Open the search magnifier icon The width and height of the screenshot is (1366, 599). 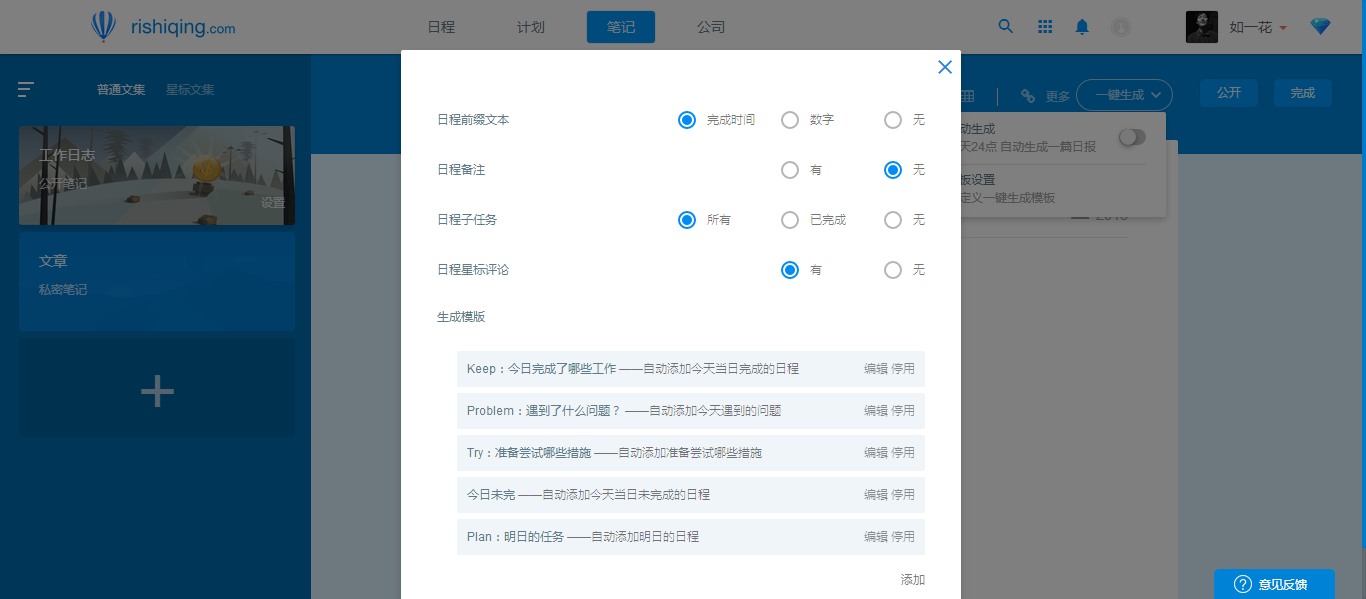(x=1005, y=27)
